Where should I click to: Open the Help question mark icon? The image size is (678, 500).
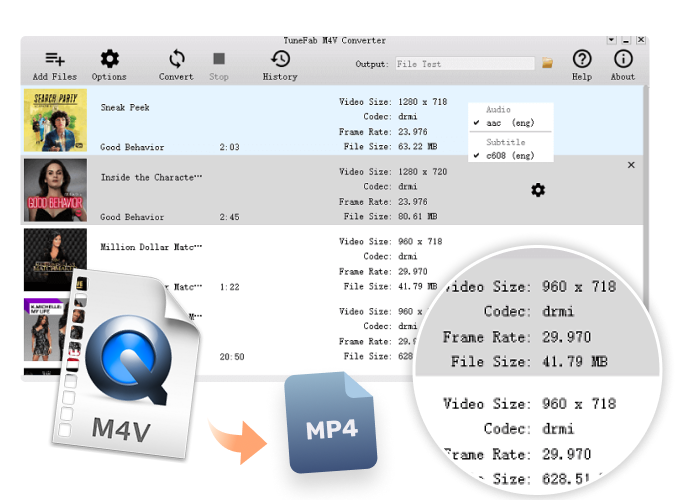tap(582, 59)
